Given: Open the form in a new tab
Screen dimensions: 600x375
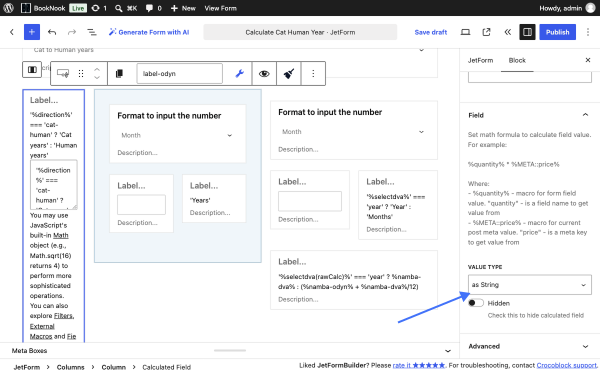Looking at the screenshot, I should pyautogui.click(x=486, y=32).
